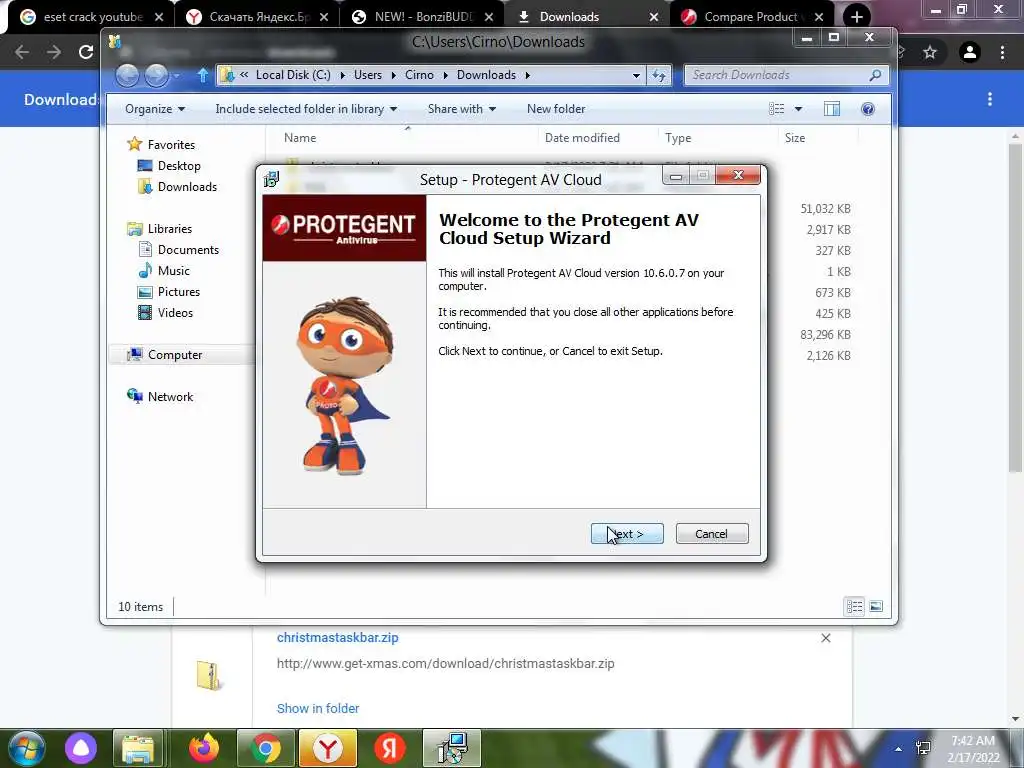Open Explorer help icon

[x=867, y=109]
